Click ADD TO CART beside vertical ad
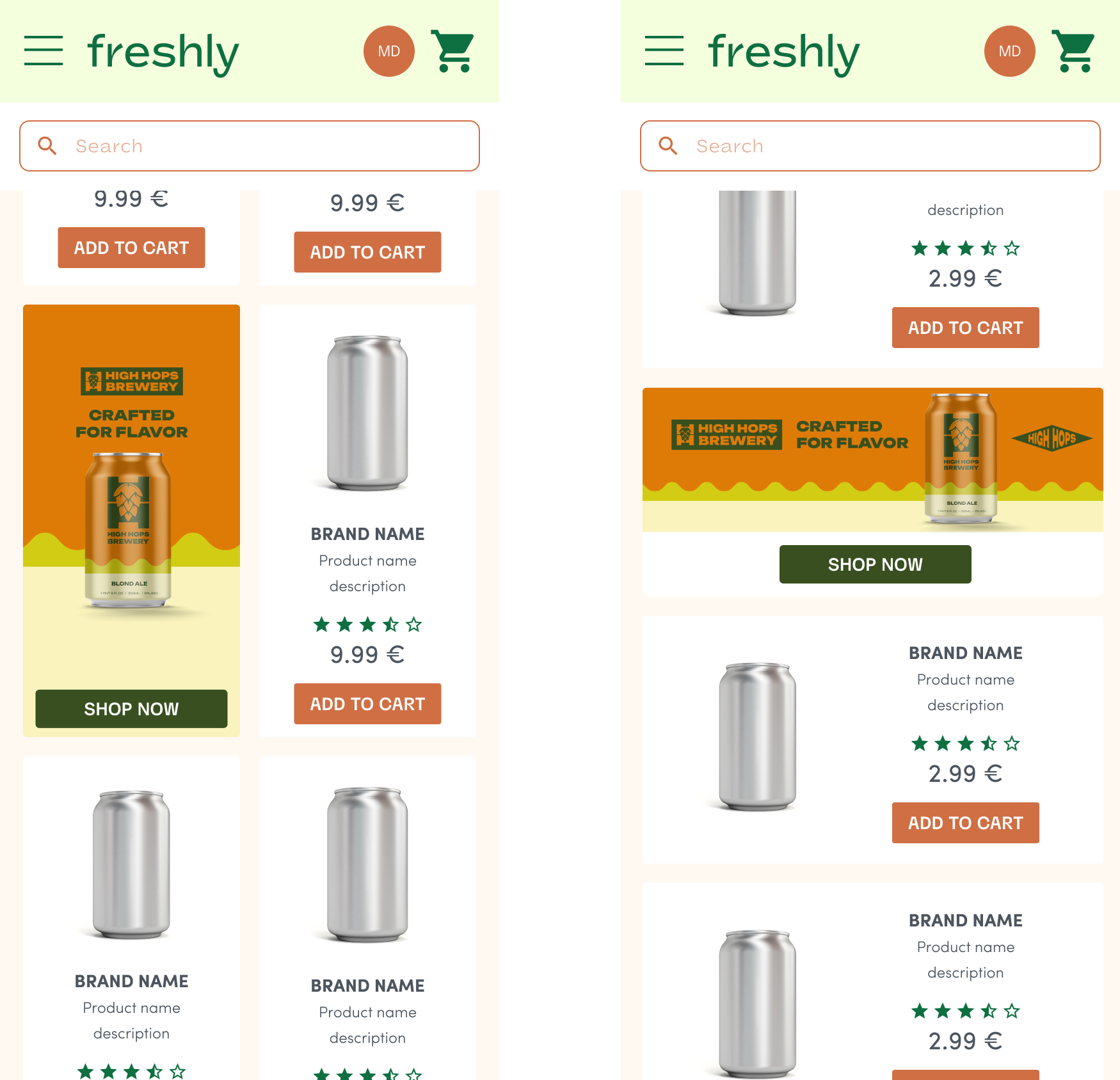The width and height of the screenshot is (1120, 1080). (x=367, y=704)
